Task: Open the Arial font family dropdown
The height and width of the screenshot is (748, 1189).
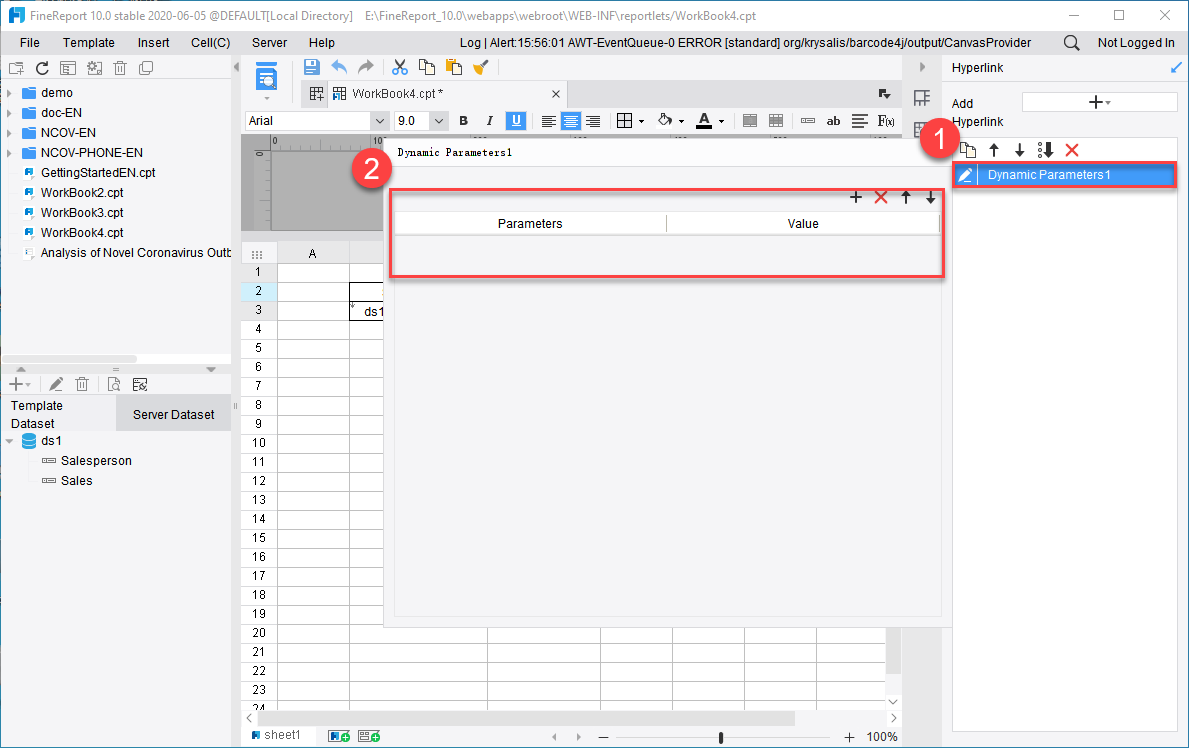Action: click(379, 121)
